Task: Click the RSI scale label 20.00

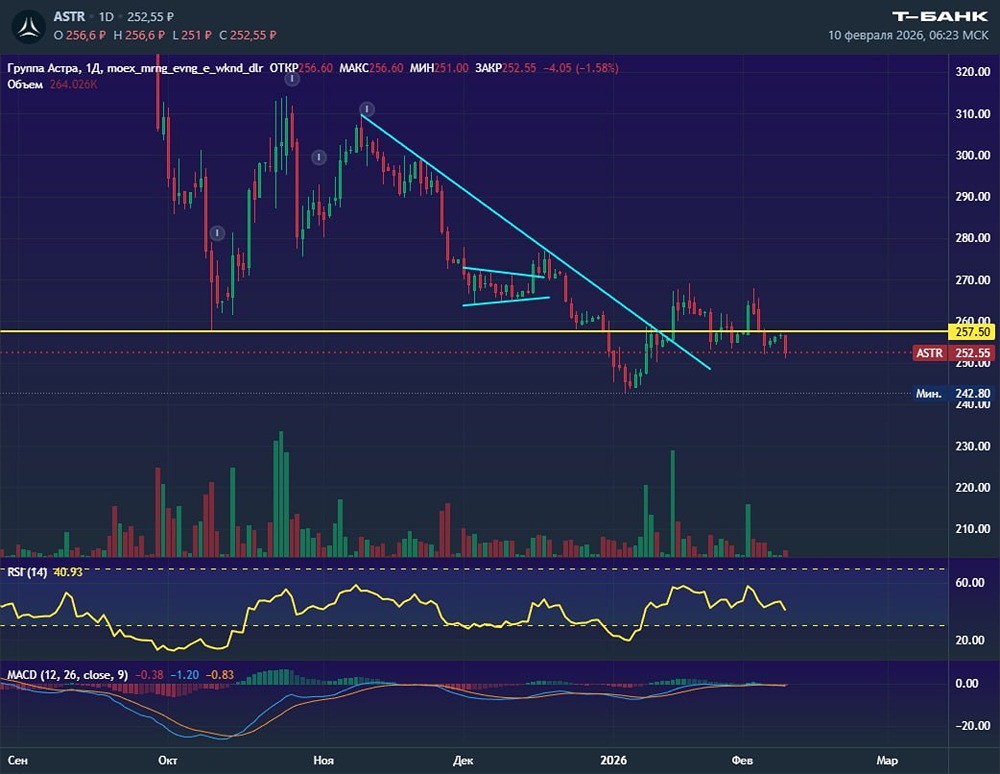Action: 969,640
